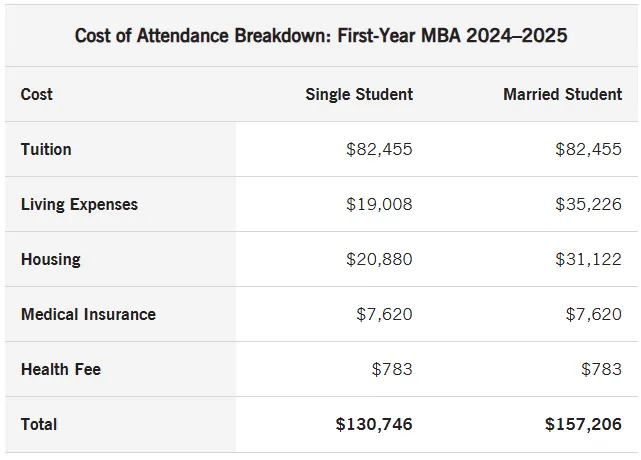Select married student living expenses $35,226

pyautogui.click(x=588, y=204)
